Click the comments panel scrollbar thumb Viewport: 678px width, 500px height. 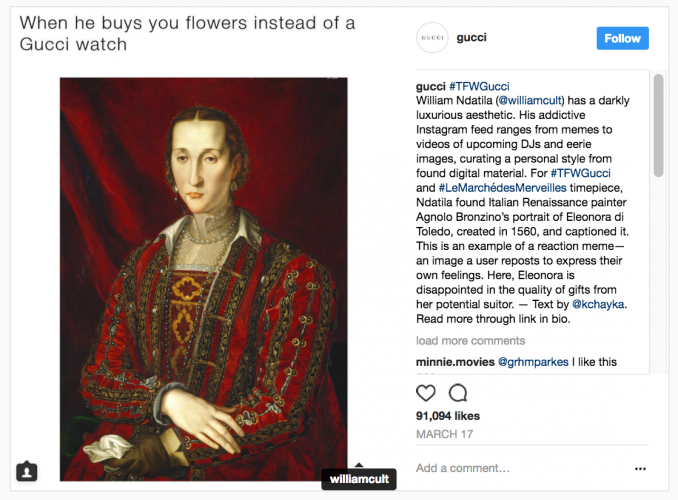658,125
